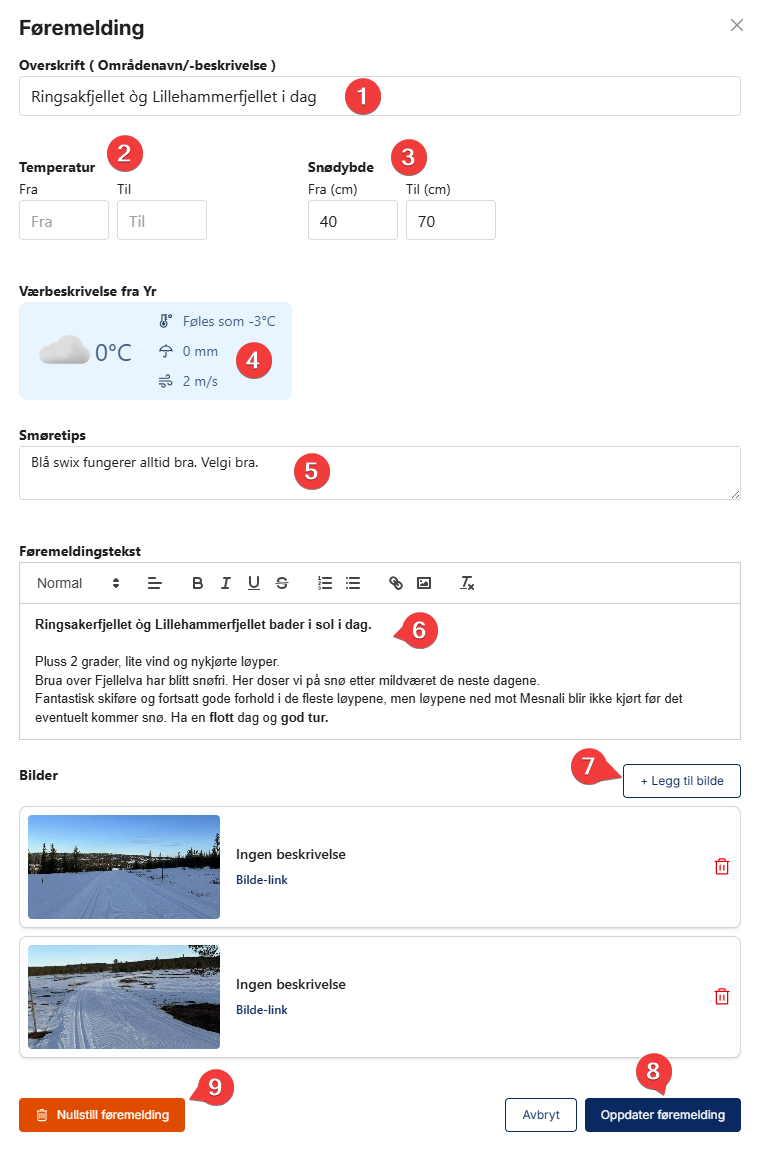The image size is (763, 1149).
Task: Reset the report with Nullstill føremelding
Action: point(102,1115)
